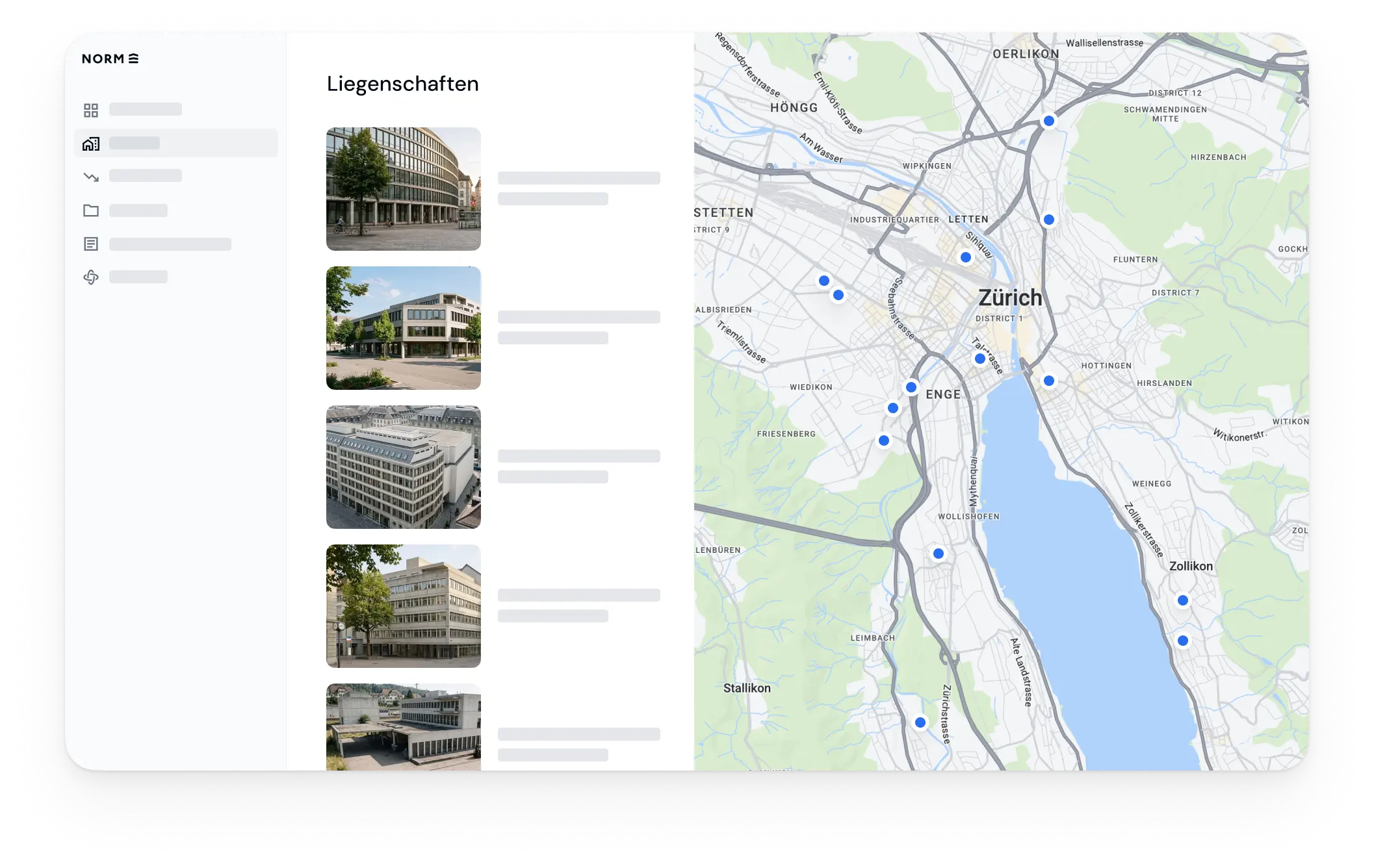Click the NORM logo in the sidebar
The image size is (1374, 868).
pyautogui.click(x=110, y=58)
